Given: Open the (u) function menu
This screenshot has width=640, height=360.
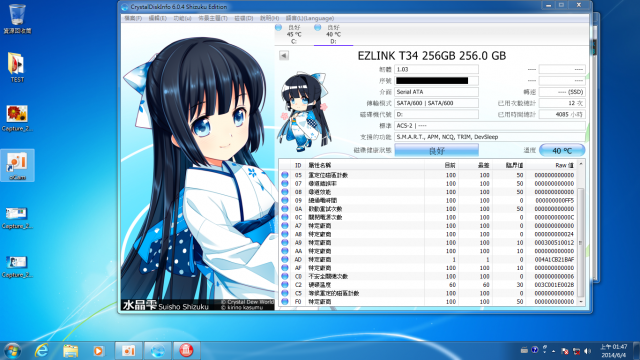Looking at the screenshot, I should click(x=182, y=18).
